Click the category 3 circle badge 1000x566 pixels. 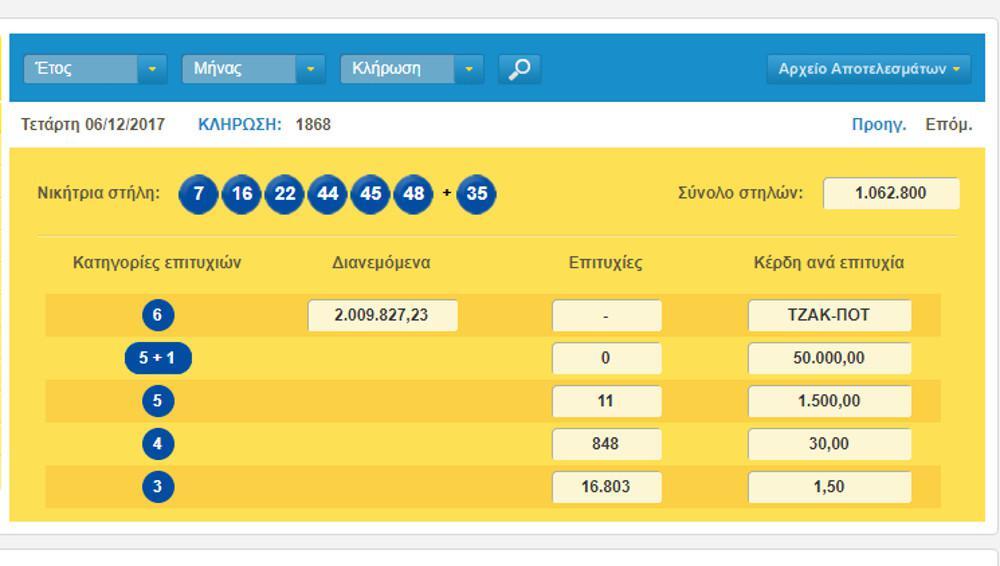pyautogui.click(x=157, y=487)
